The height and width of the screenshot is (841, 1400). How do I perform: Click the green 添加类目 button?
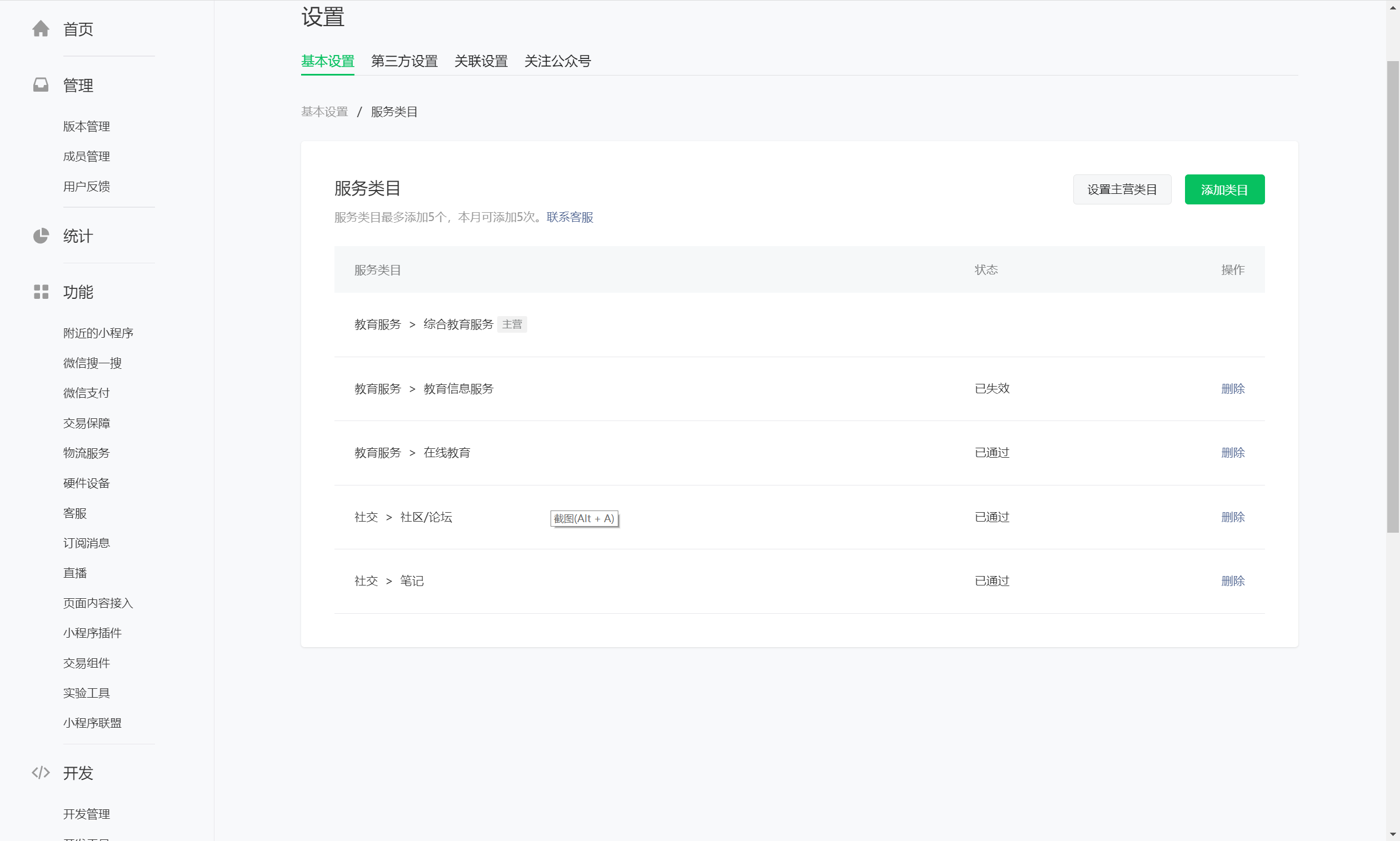1224,190
